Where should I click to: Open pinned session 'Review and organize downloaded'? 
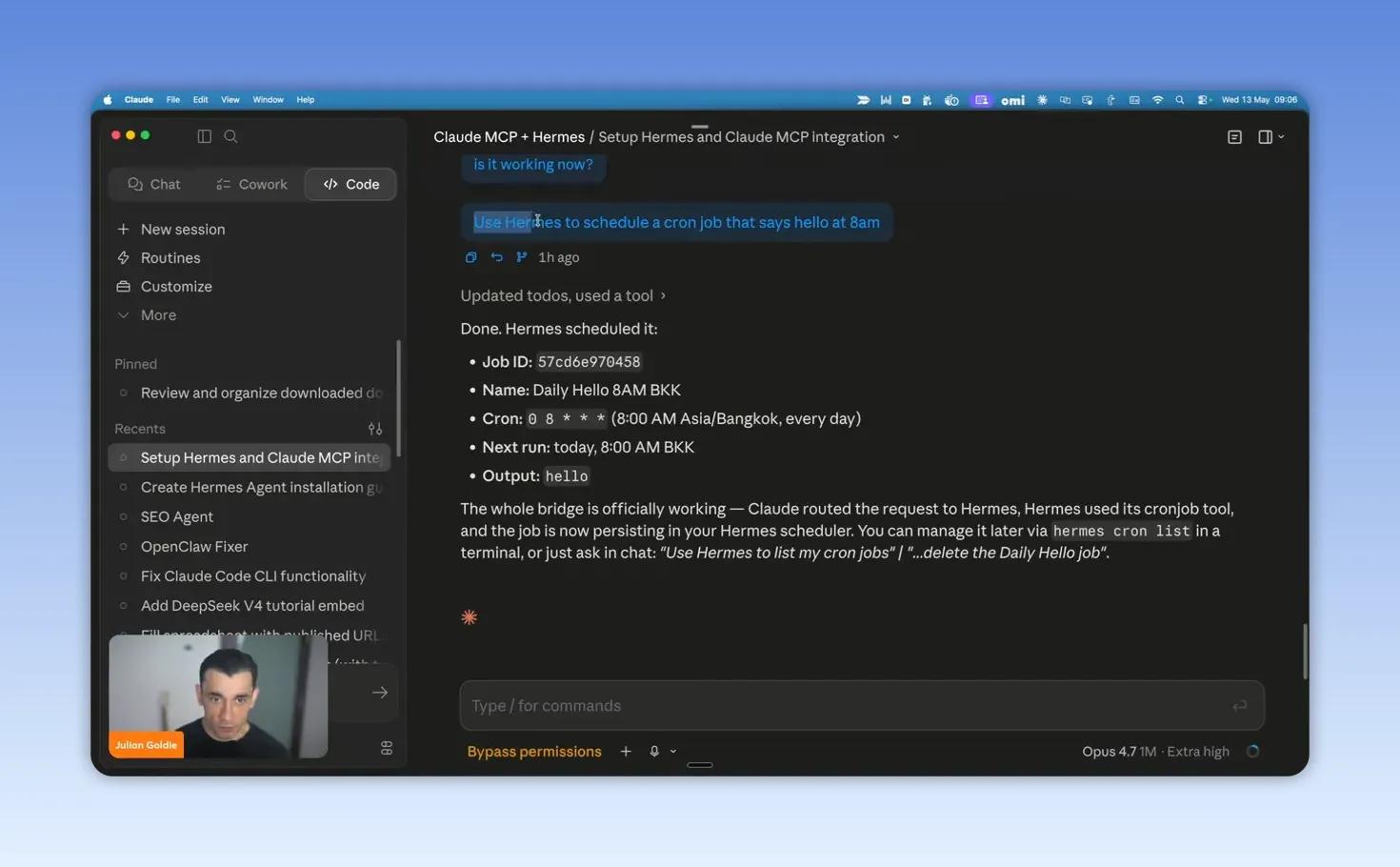(250, 393)
